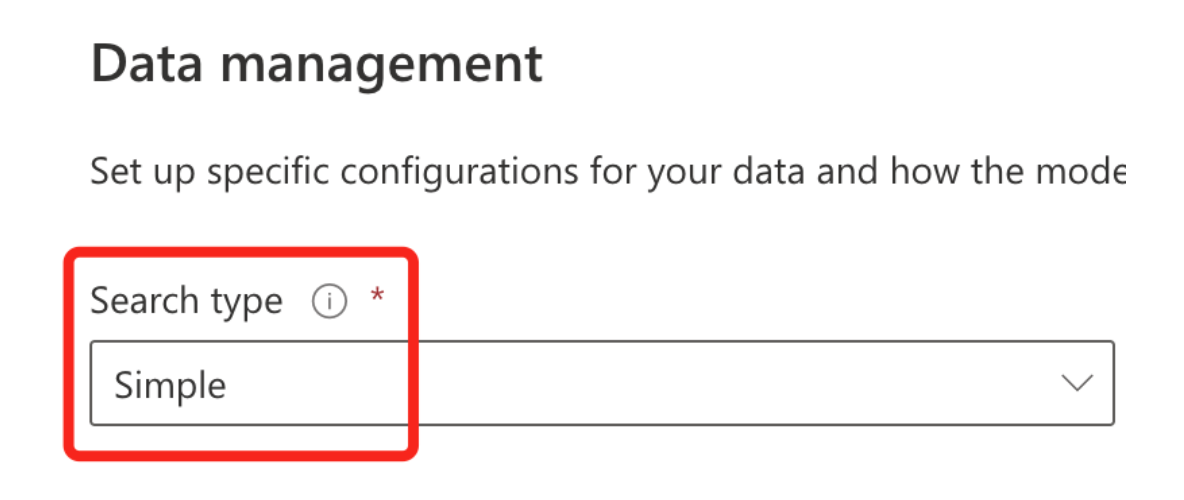This screenshot has height=500, width=1184.
Task: Click the Simple search type combo box
Action: [601, 384]
